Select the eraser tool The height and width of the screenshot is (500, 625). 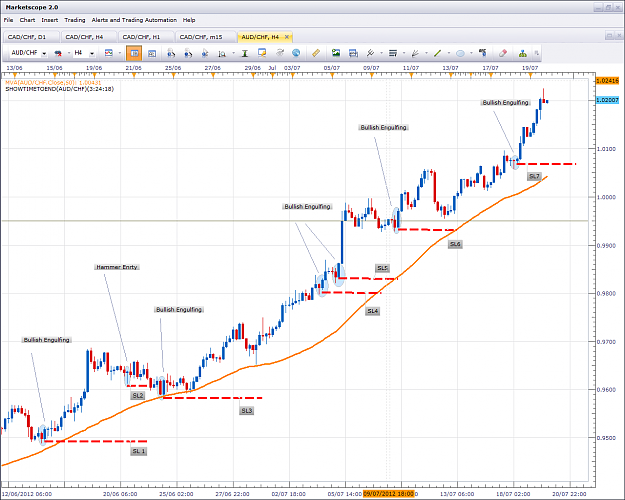click(503, 53)
